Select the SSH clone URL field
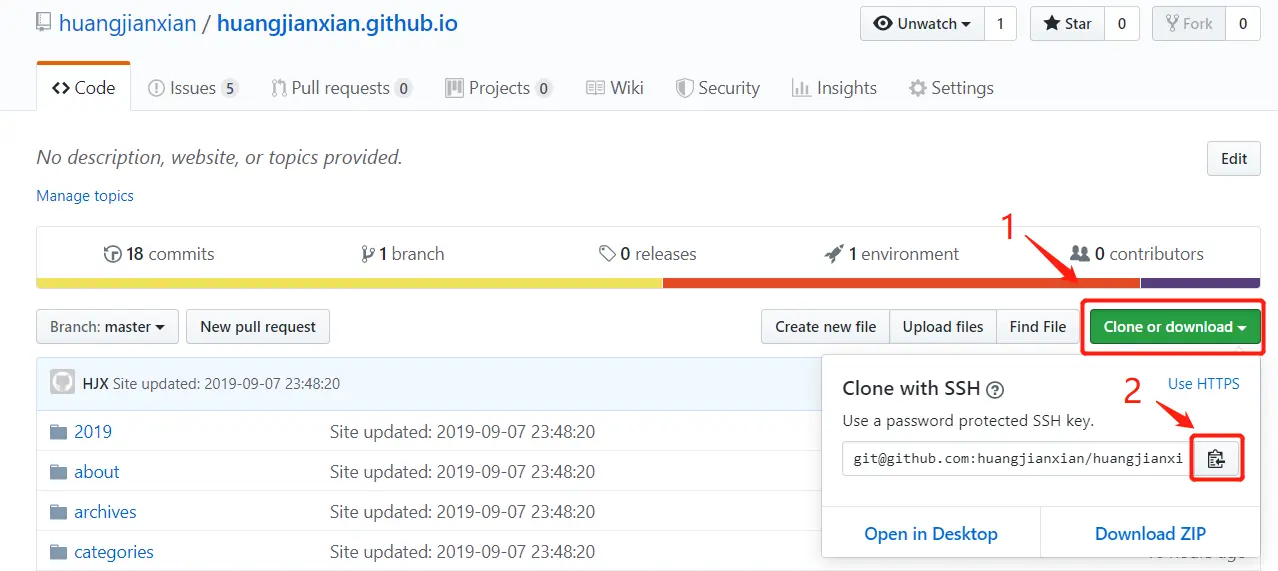 [x=1017, y=459]
